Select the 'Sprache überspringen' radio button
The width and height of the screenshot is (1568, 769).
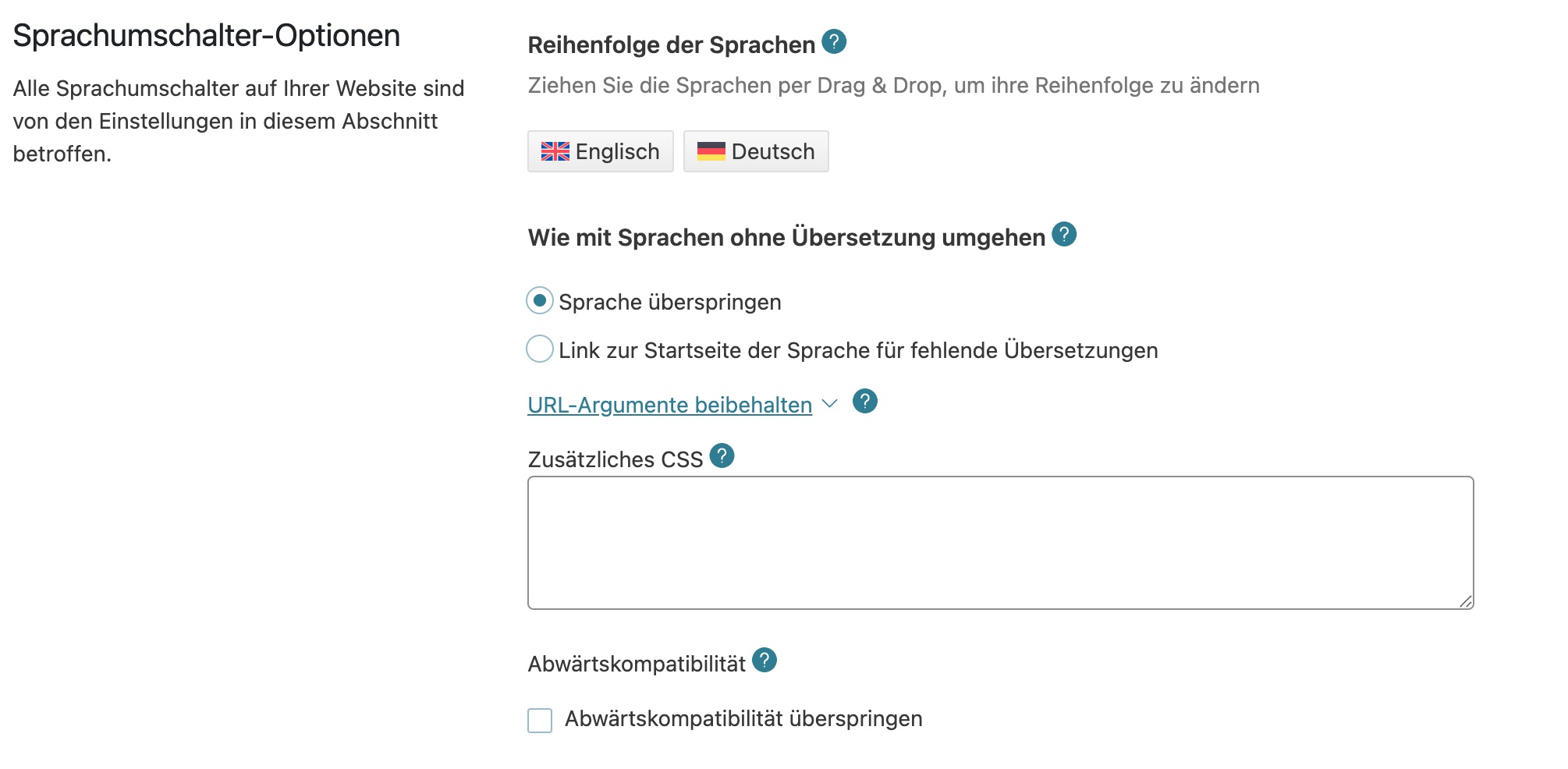[x=540, y=300]
